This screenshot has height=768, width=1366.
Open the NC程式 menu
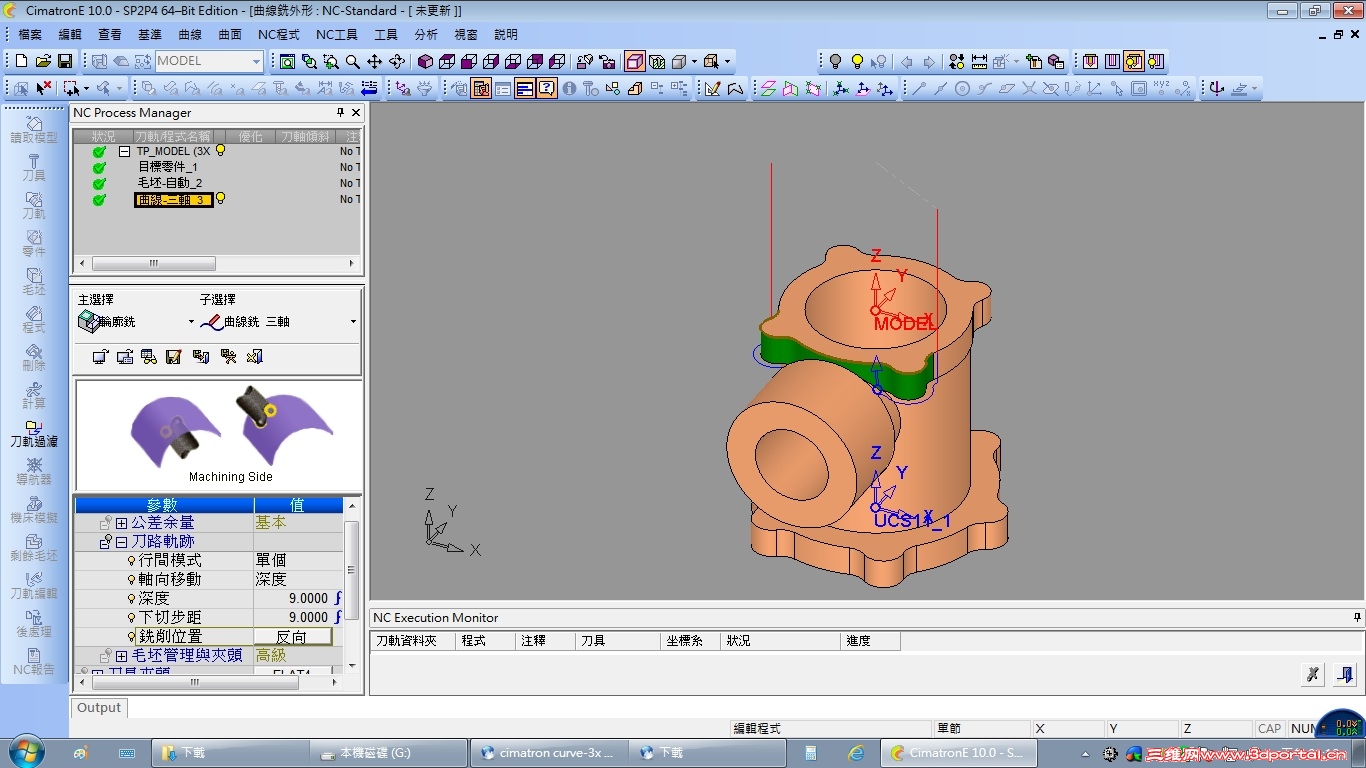coord(278,35)
